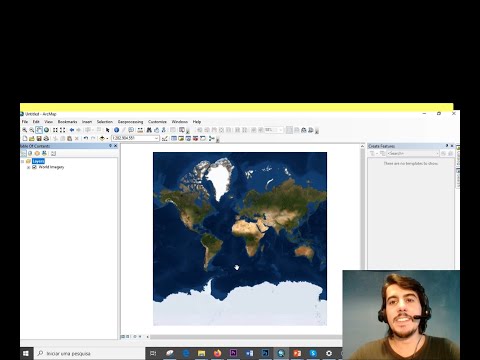Image resolution: width=480 pixels, height=360 pixels.
Task: Activate the Identify tool
Action: (116, 130)
